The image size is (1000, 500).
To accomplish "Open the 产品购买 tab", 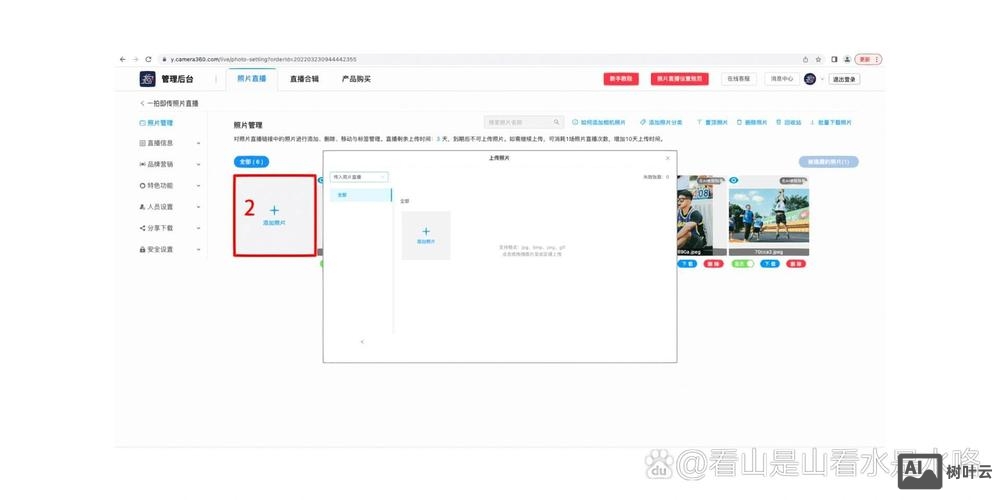I will click(356, 79).
